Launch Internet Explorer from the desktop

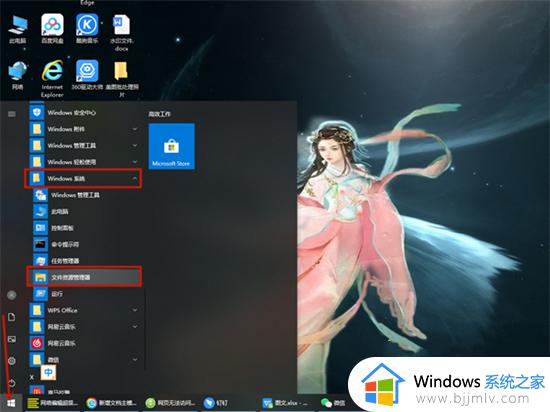(52, 79)
